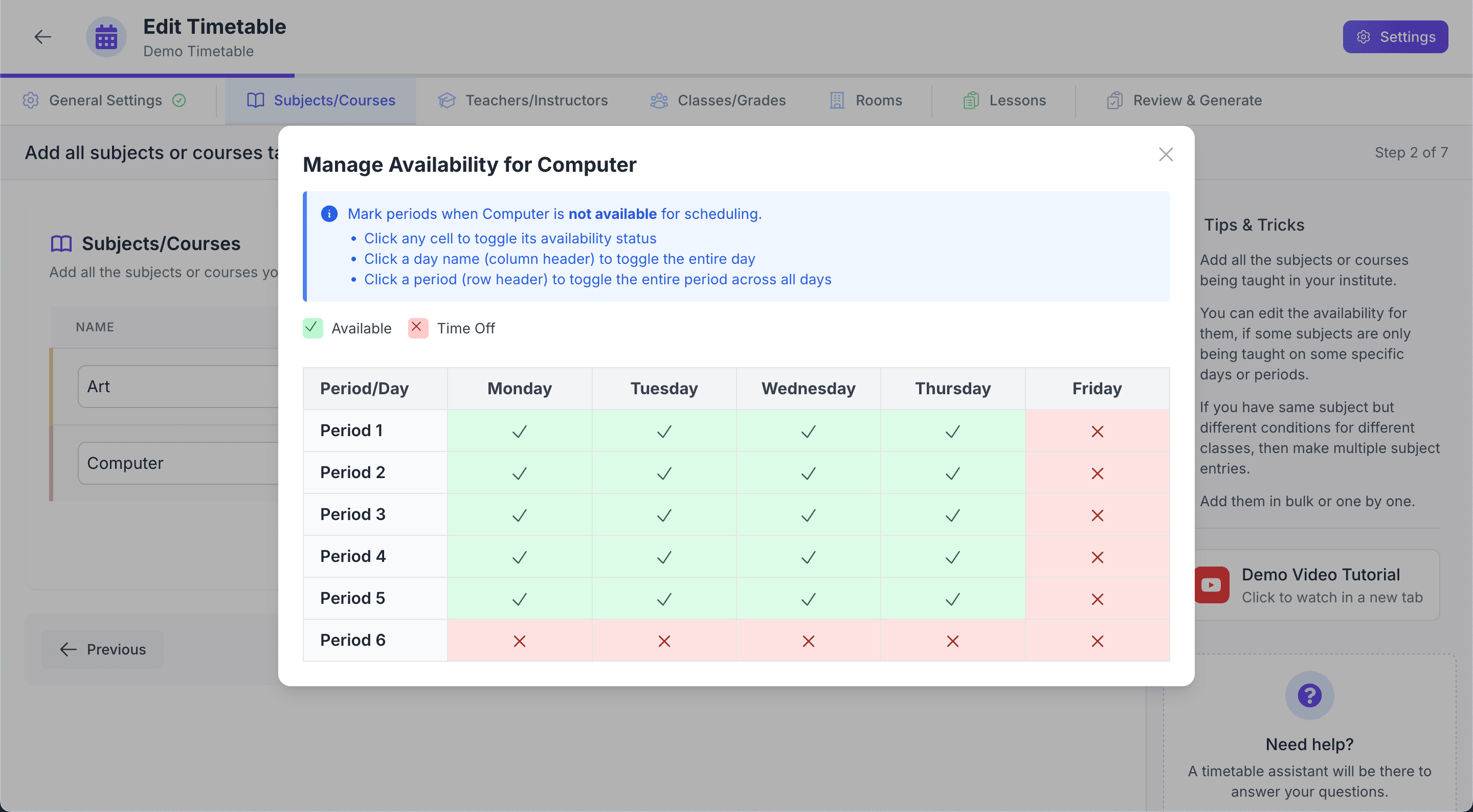Close the Manage Availability dialog
Viewport: 1473px width, 812px height.
click(x=1166, y=154)
